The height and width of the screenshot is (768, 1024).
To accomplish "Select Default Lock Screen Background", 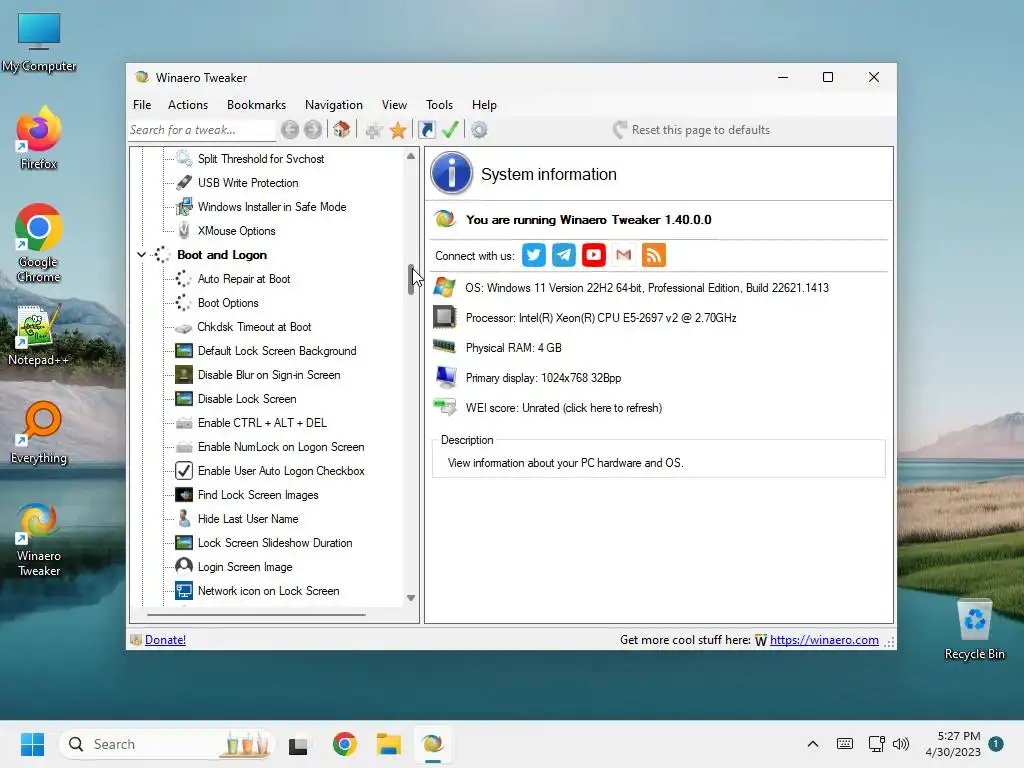I will click(x=277, y=351).
